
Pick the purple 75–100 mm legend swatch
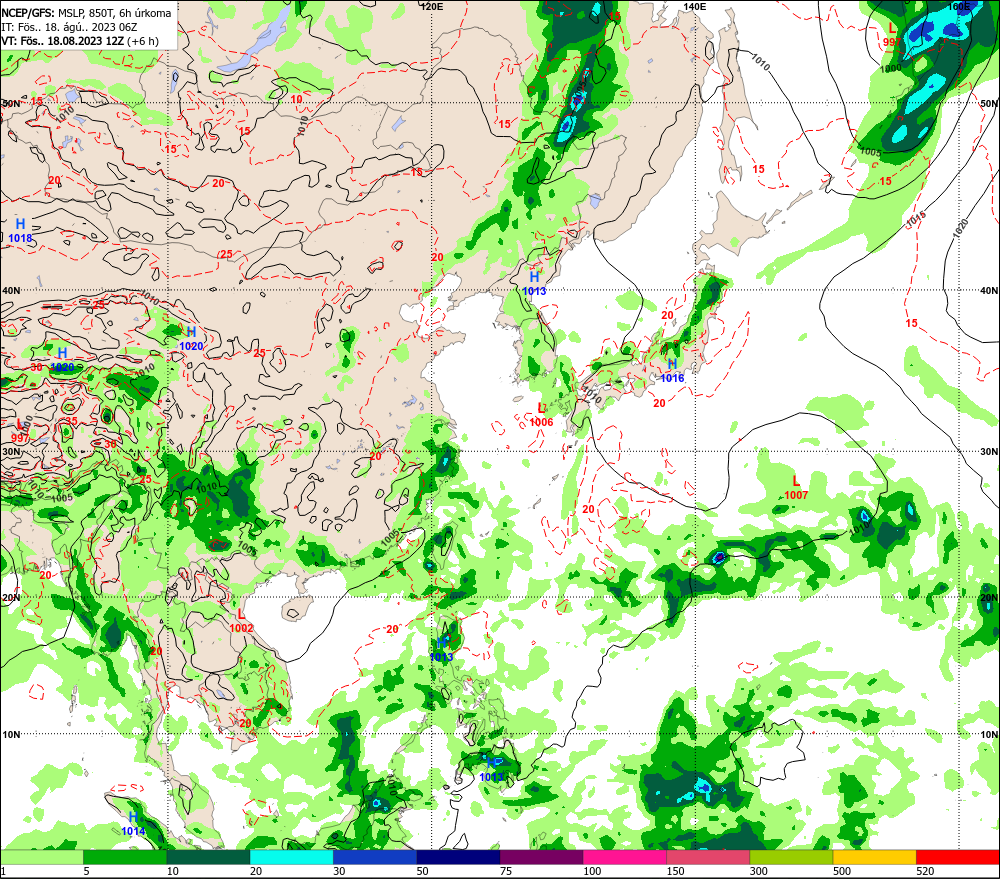pos(541,857)
